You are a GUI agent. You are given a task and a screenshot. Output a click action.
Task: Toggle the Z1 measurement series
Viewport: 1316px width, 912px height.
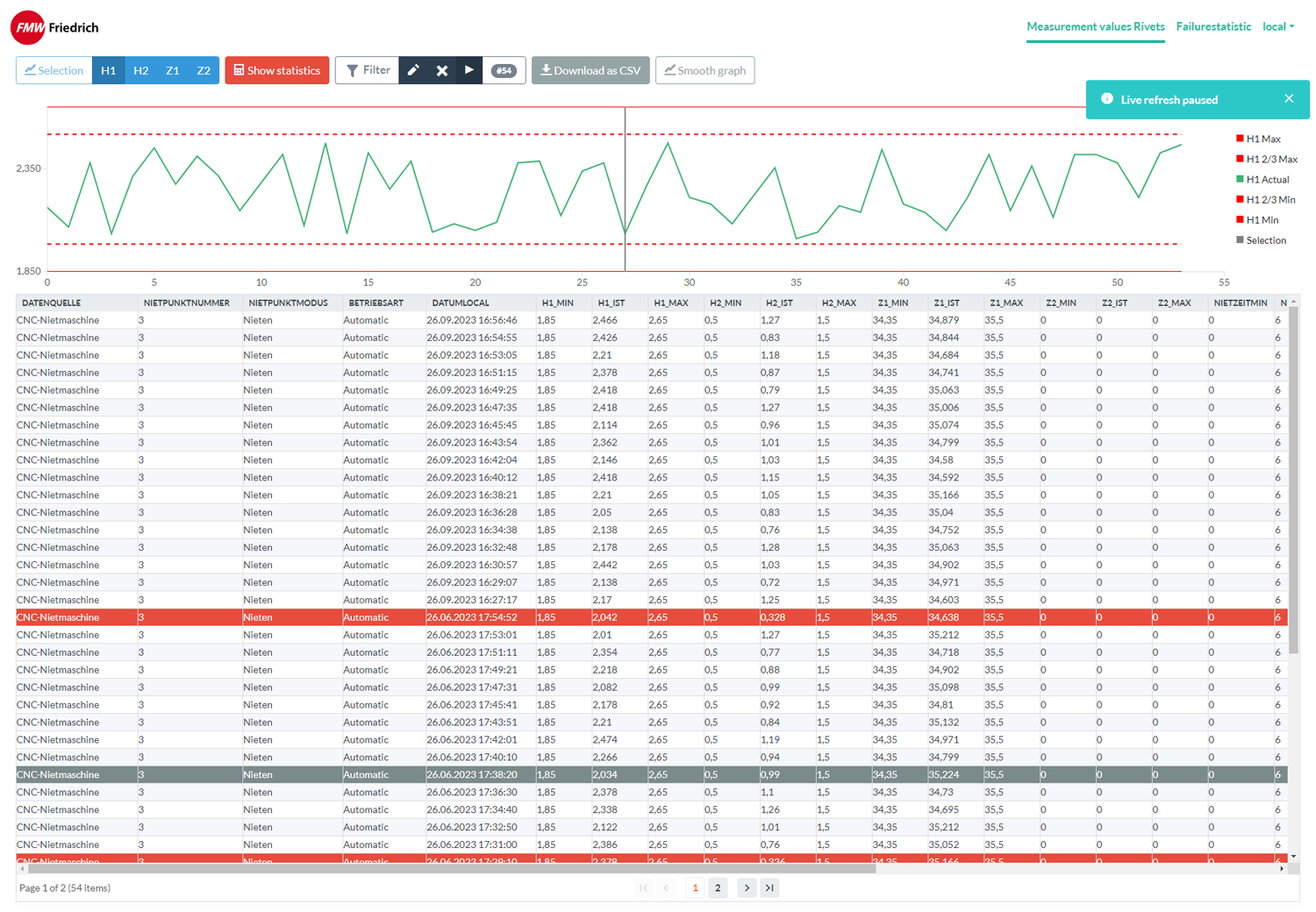pos(173,70)
